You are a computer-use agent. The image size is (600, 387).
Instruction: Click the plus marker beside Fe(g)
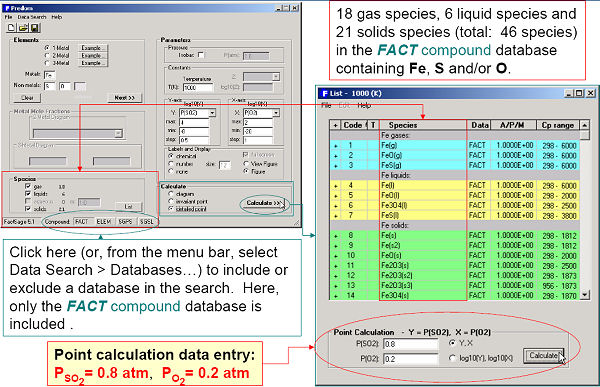[335, 145]
